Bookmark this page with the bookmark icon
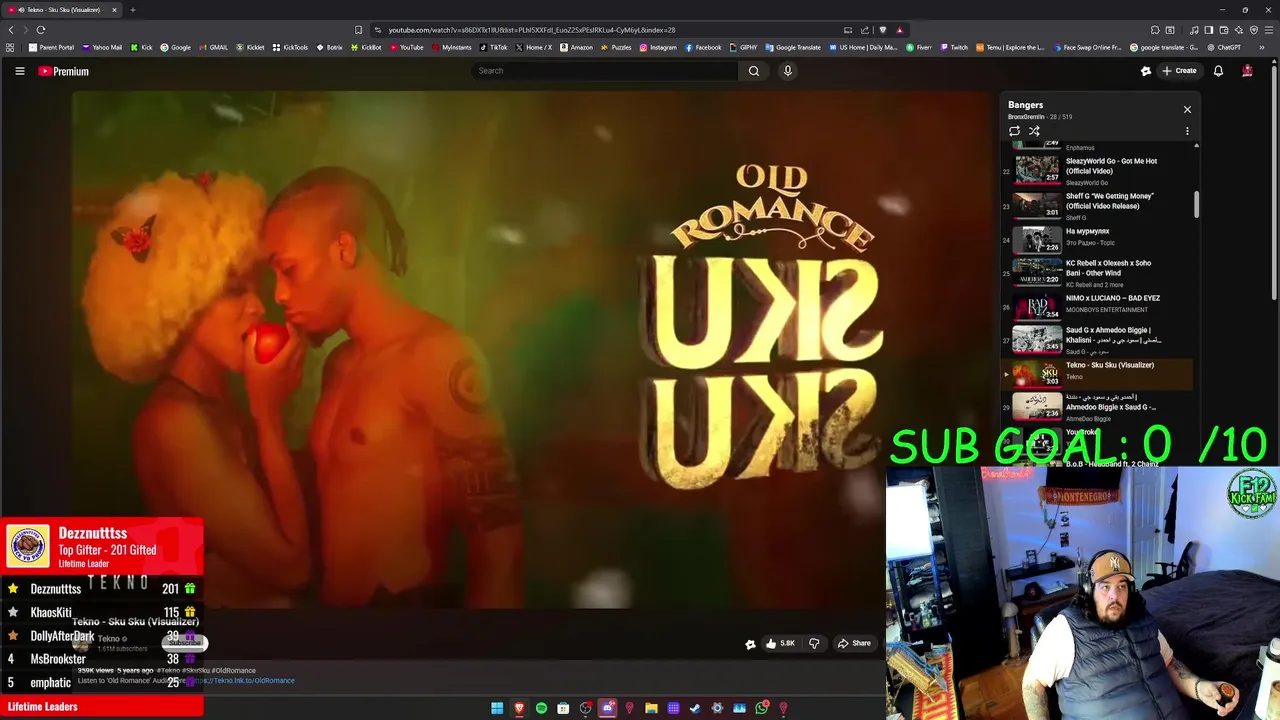Viewport: 1280px width, 720px height. [x=358, y=30]
